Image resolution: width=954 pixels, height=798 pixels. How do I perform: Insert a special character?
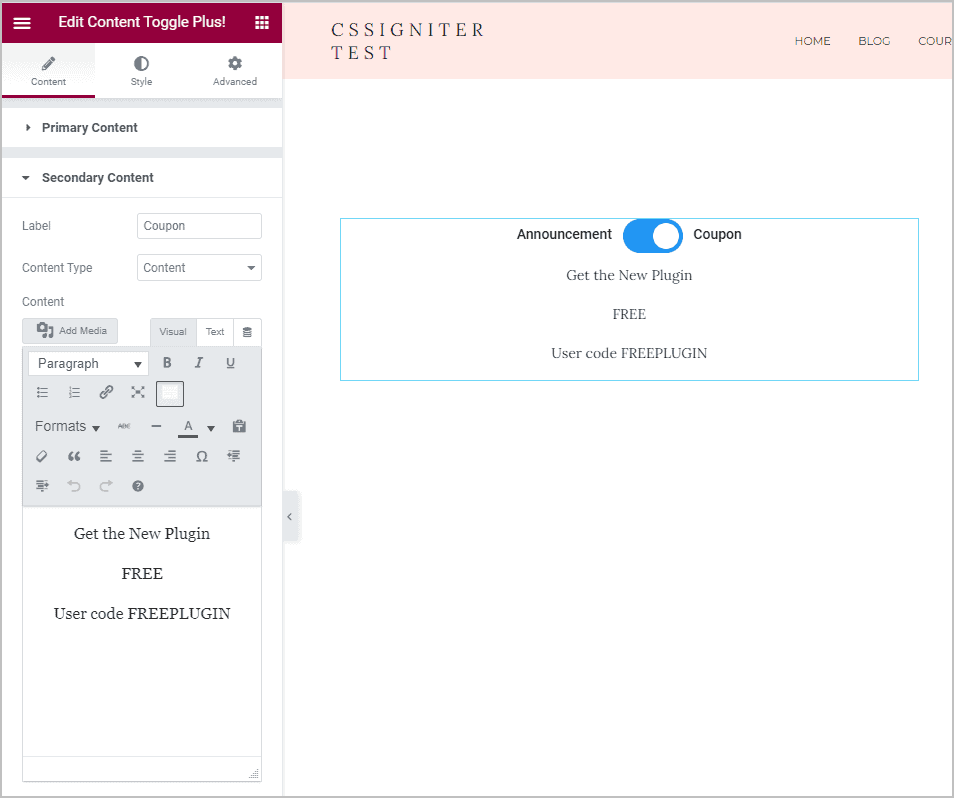[202, 456]
